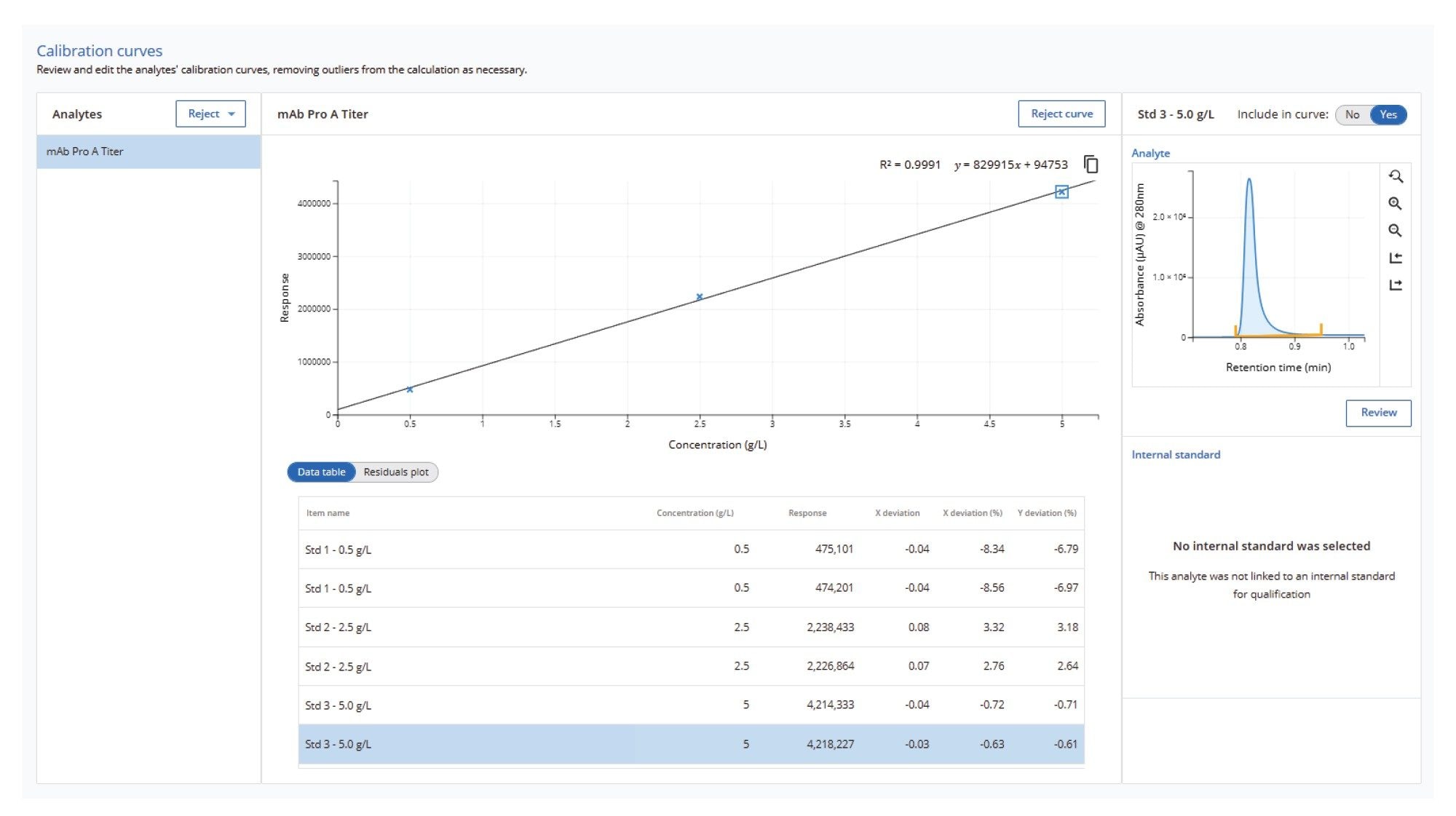Switch to the Data table tab
1456x816 pixels.
click(321, 472)
